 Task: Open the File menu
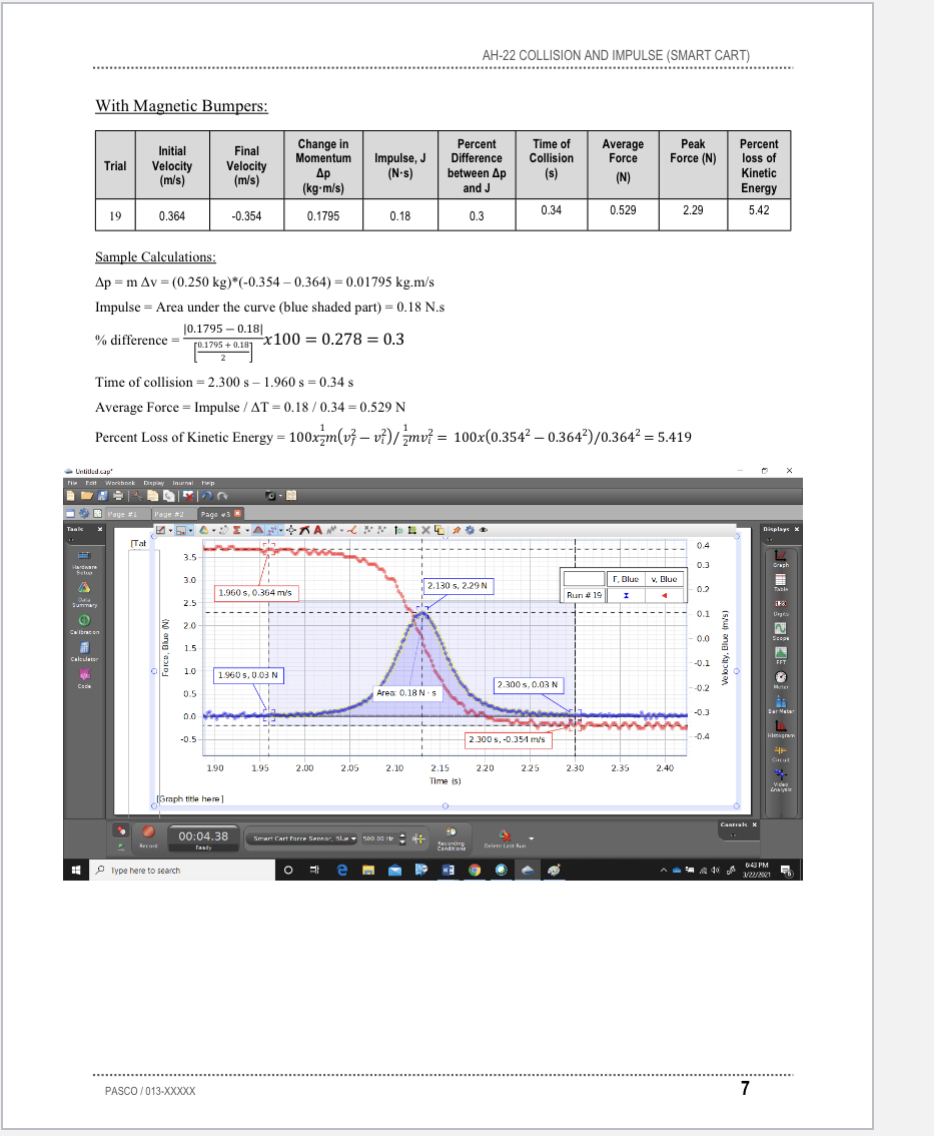coord(72,483)
